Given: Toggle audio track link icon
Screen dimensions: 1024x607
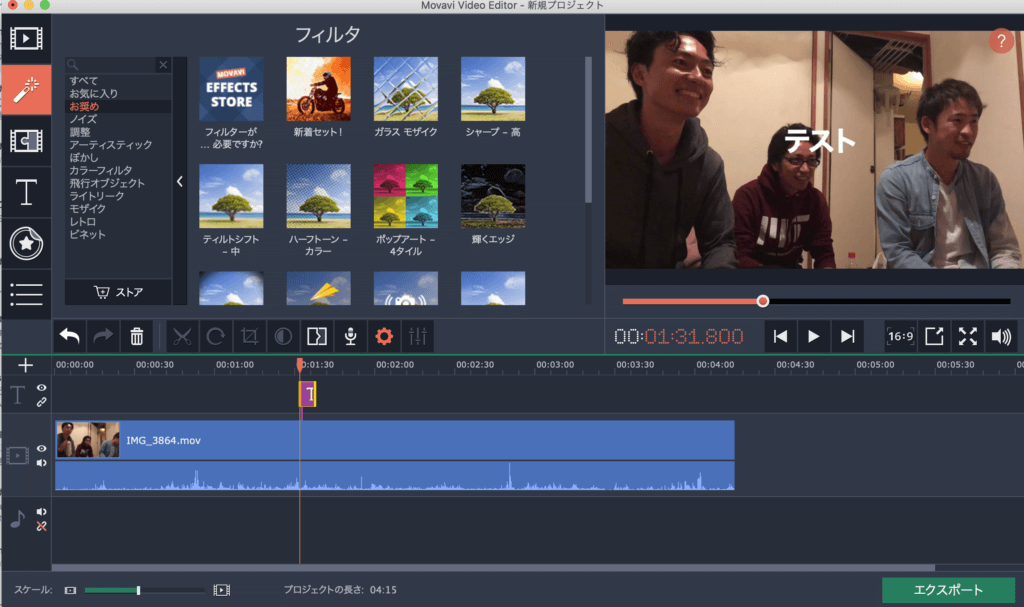Looking at the screenshot, I should tap(41, 526).
